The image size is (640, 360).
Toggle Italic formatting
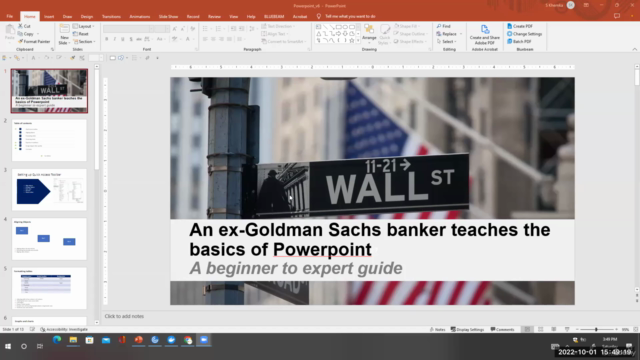(115, 39)
